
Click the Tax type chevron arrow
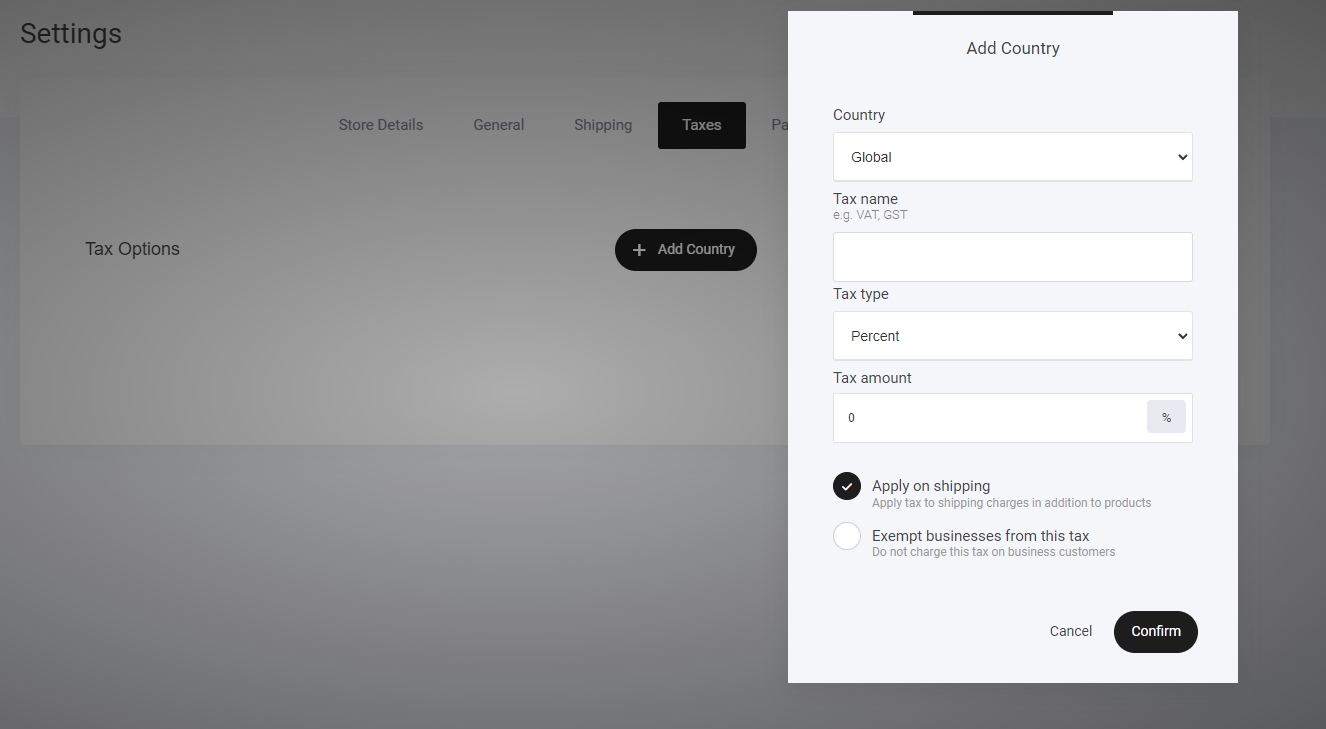pos(1182,336)
